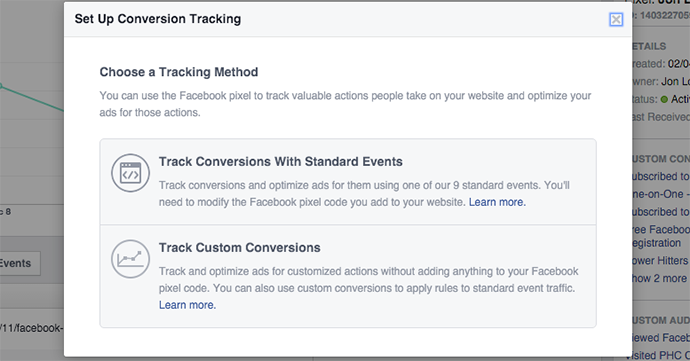This screenshot has height=361, width=690.
Task: Click the line chart icon for Custom Conversions
Action: click(x=130, y=259)
